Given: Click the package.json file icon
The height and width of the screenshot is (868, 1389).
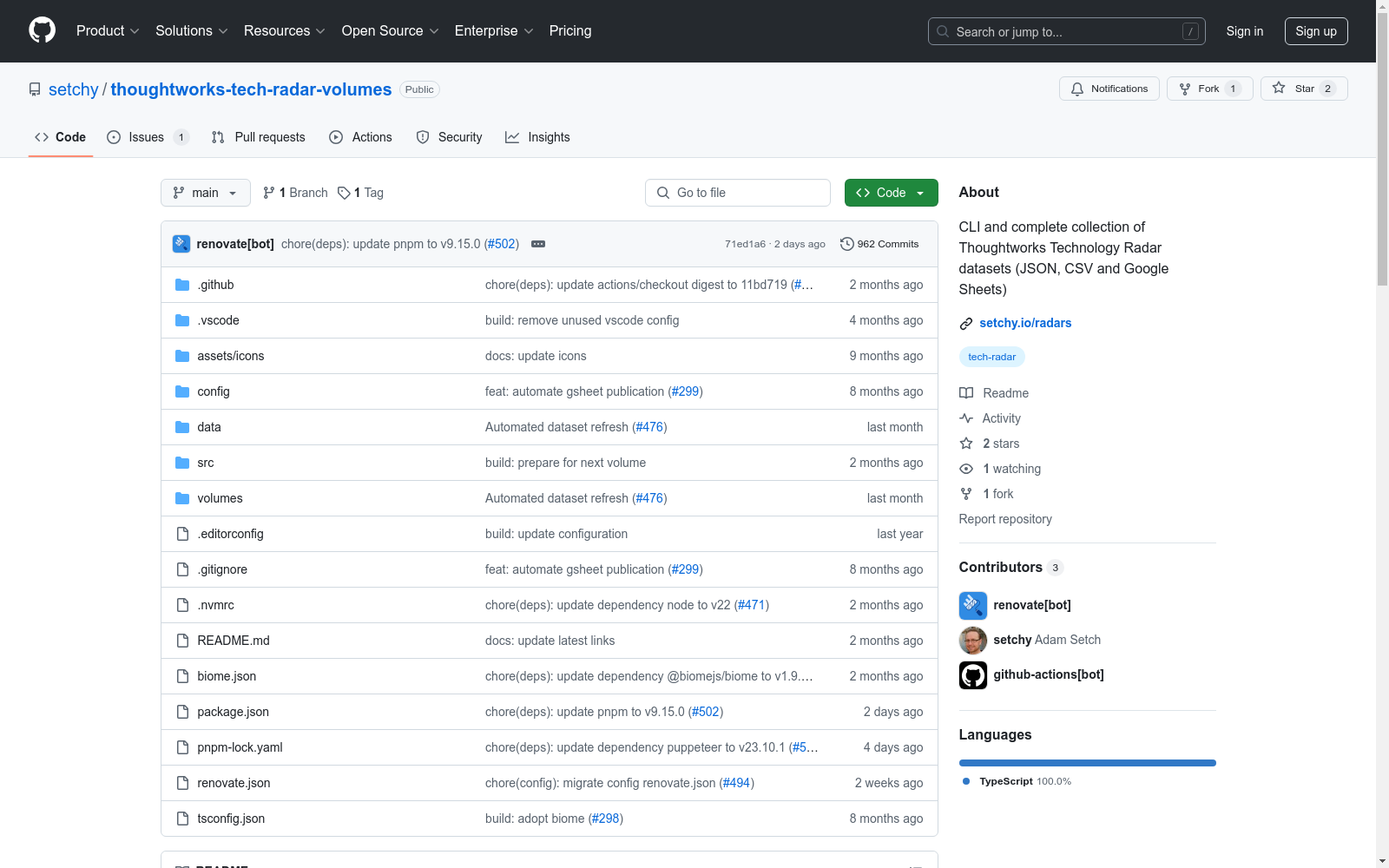Looking at the screenshot, I should coord(182,712).
